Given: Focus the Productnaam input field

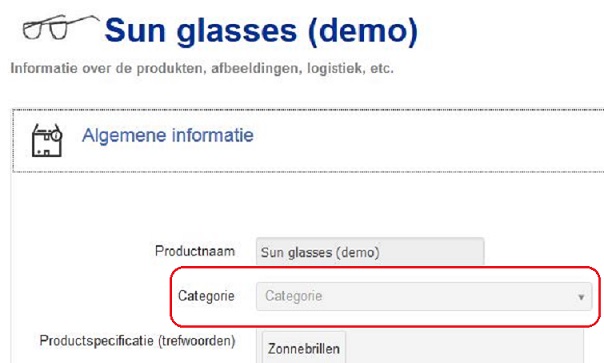Looking at the screenshot, I should tap(370, 252).
